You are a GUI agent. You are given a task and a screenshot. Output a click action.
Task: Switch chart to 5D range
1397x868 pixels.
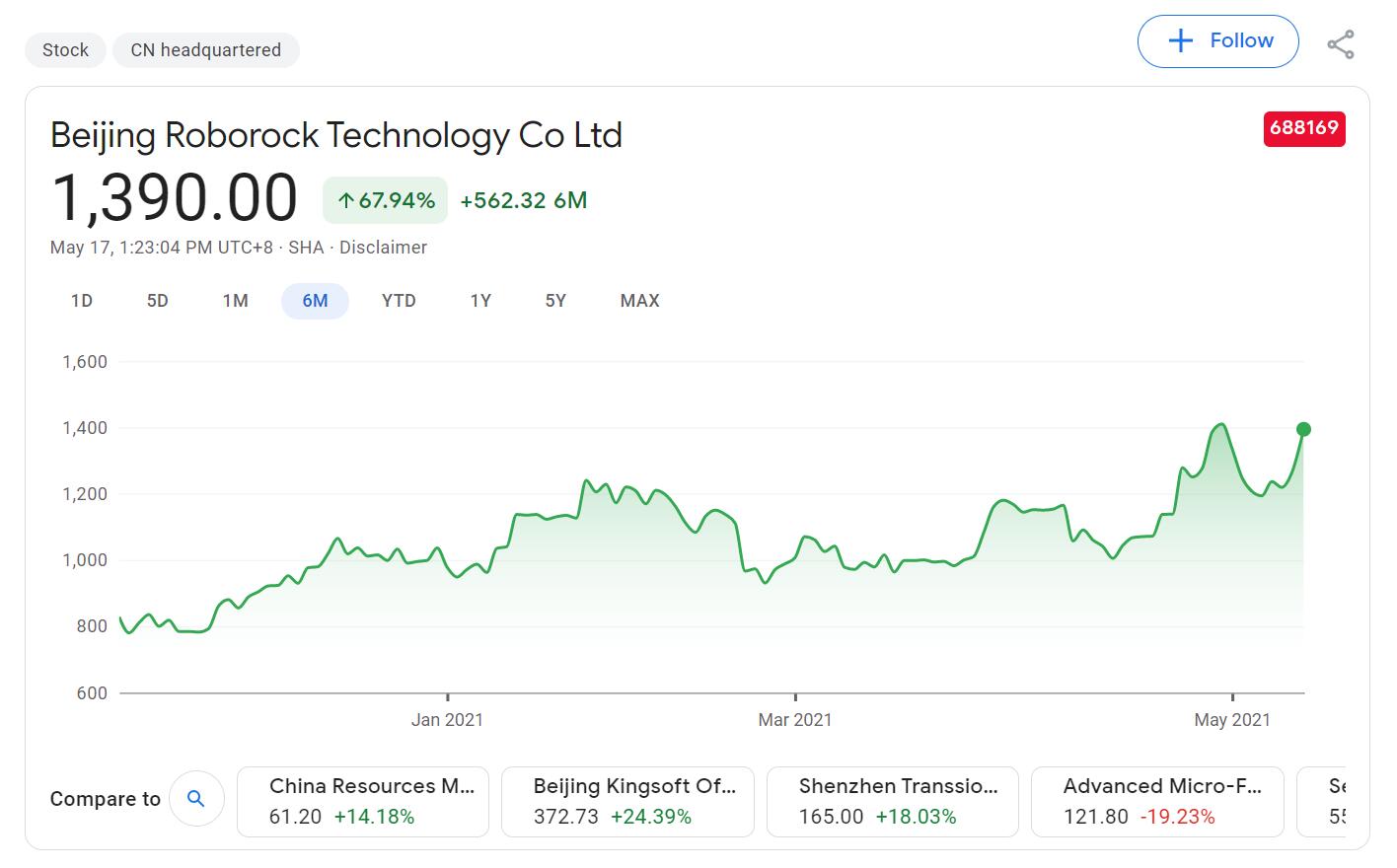pos(158,301)
